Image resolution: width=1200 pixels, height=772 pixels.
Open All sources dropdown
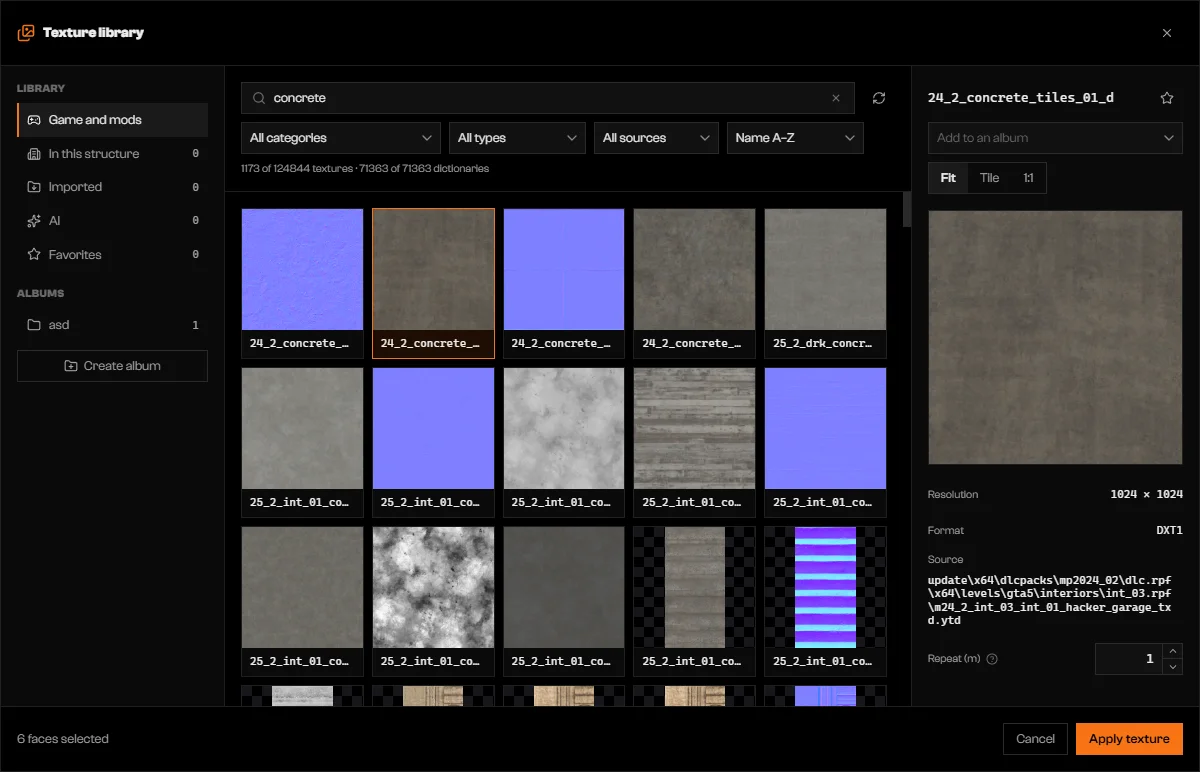point(656,138)
